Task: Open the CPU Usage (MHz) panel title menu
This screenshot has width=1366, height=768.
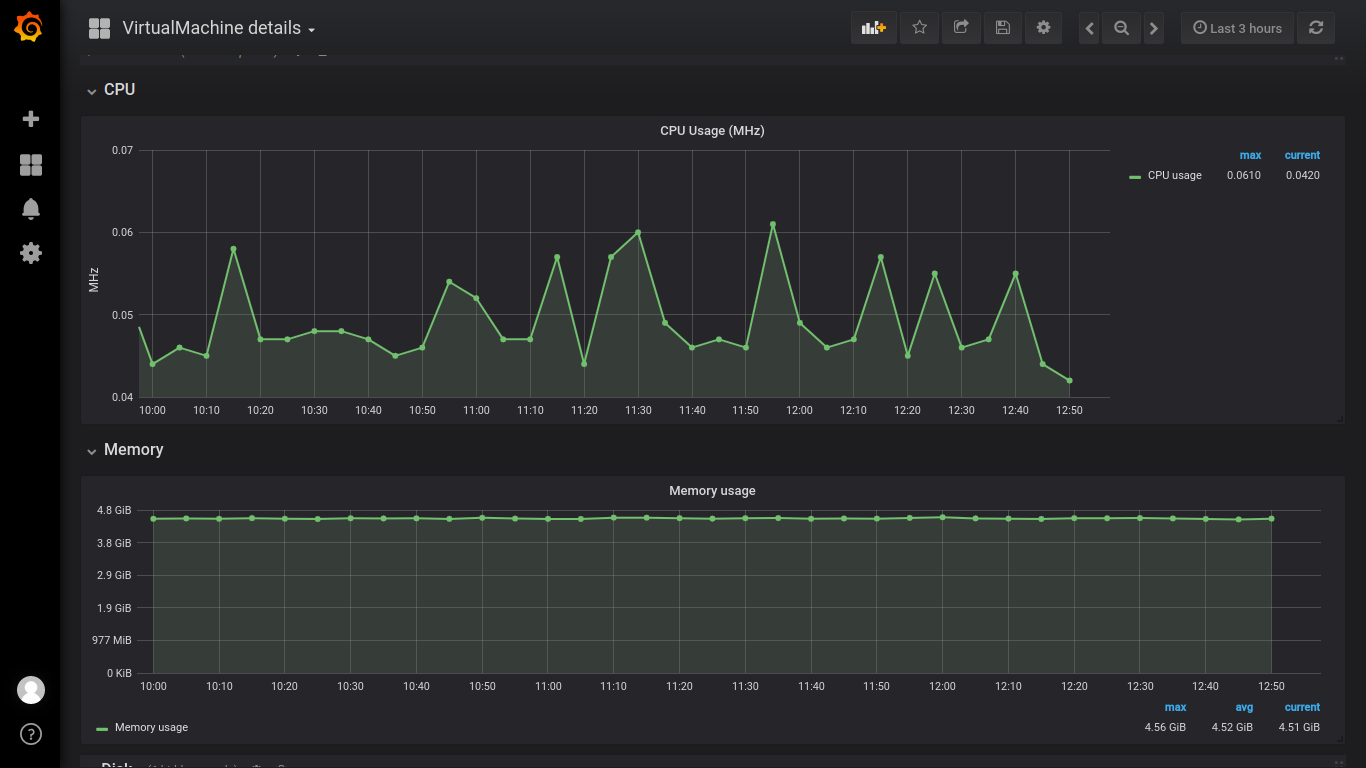Action: pos(712,131)
